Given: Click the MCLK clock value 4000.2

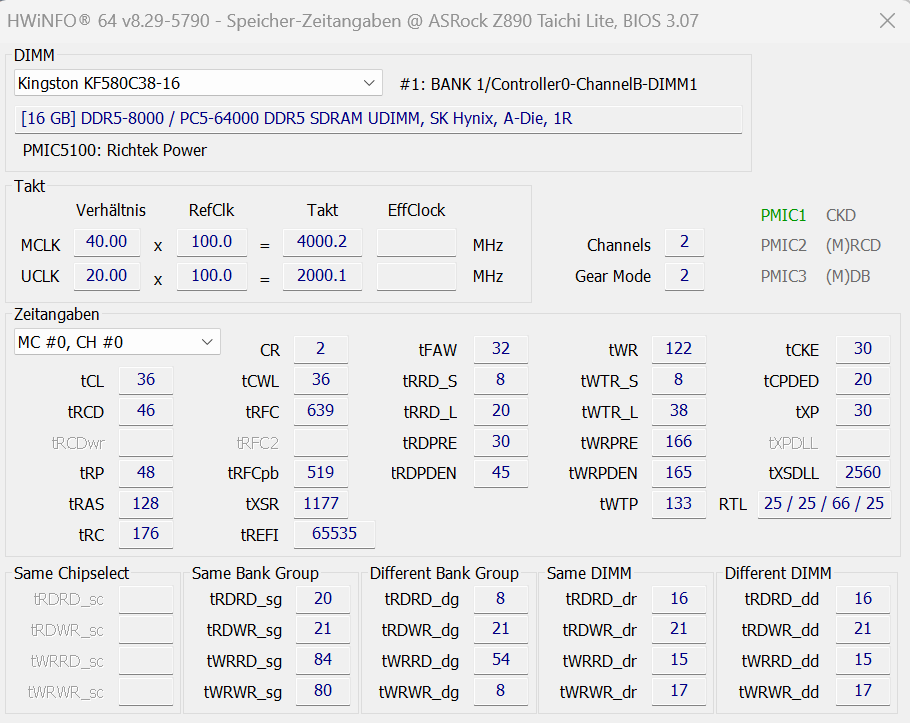Looking at the screenshot, I should click(322, 242).
